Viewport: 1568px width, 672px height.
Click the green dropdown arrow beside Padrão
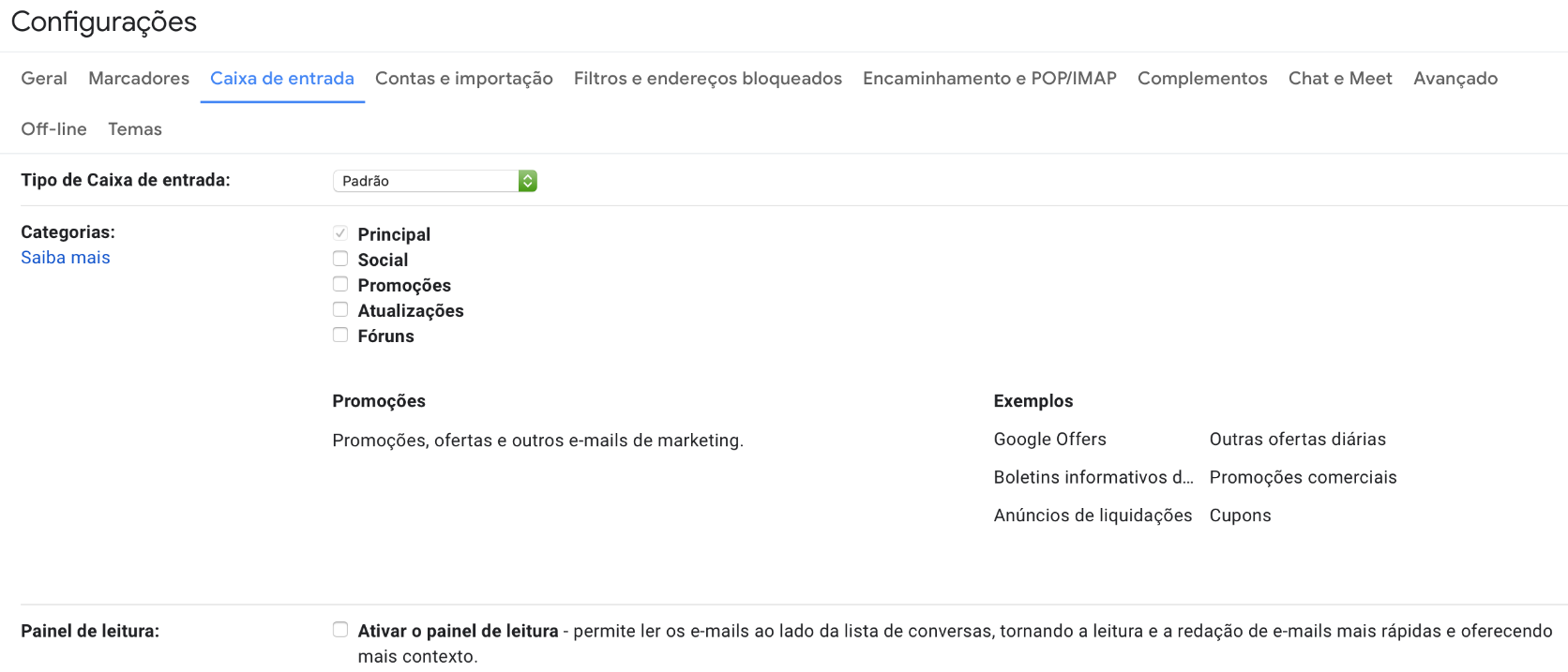(528, 181)
